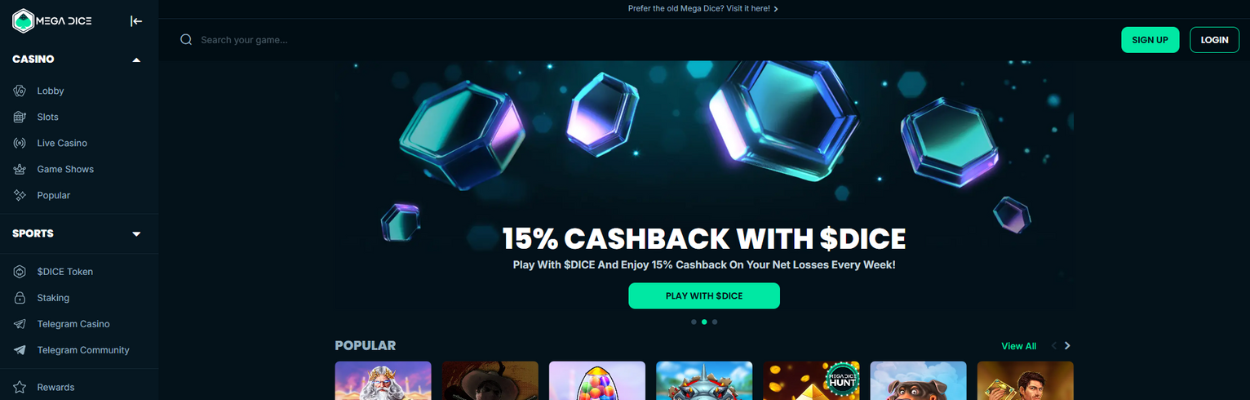Click the SIGN UP button
This screenshot has height=400, width=1250.
[x=1150, y=40]
